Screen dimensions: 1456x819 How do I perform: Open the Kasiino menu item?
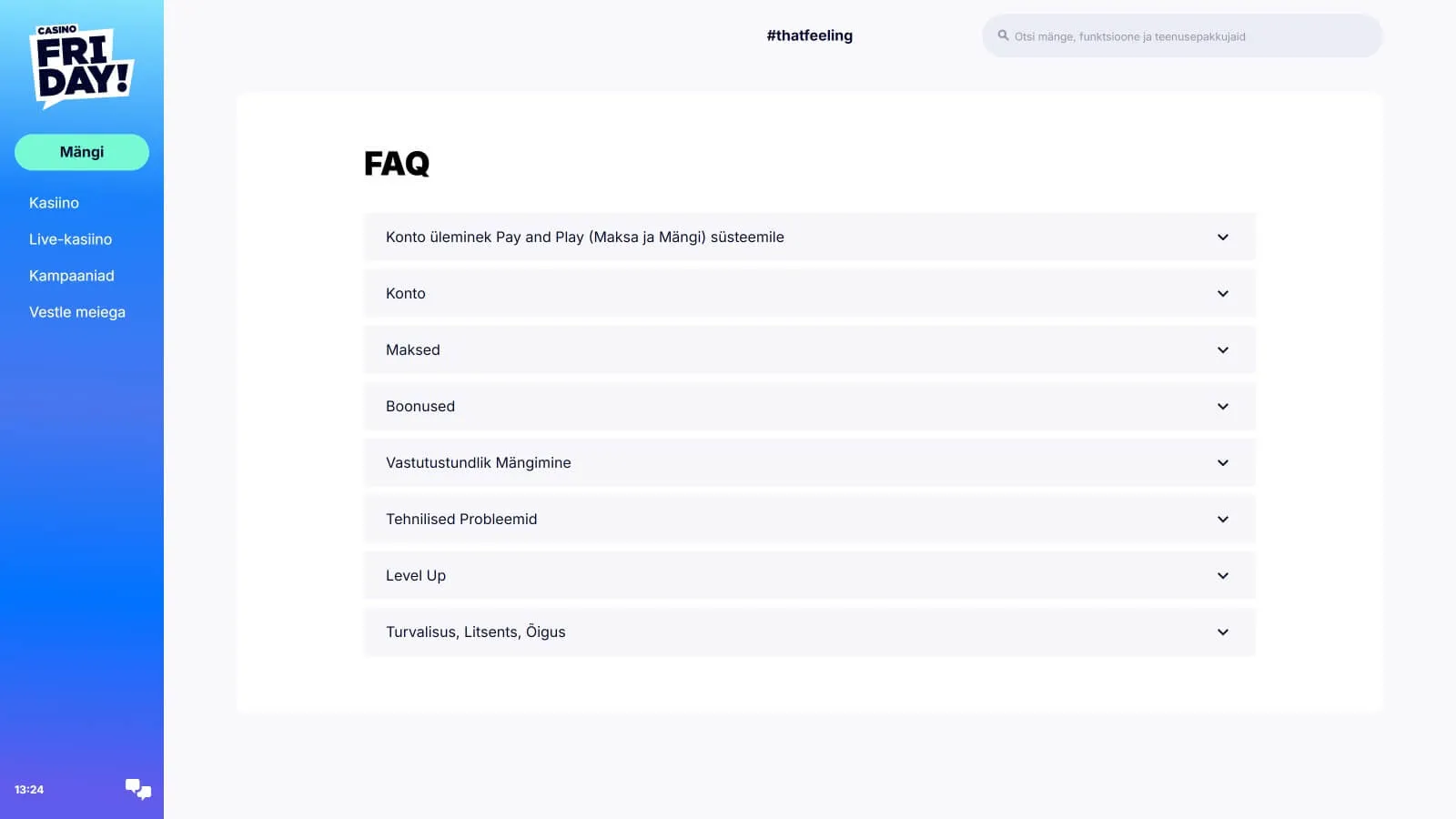click(54, 203)
